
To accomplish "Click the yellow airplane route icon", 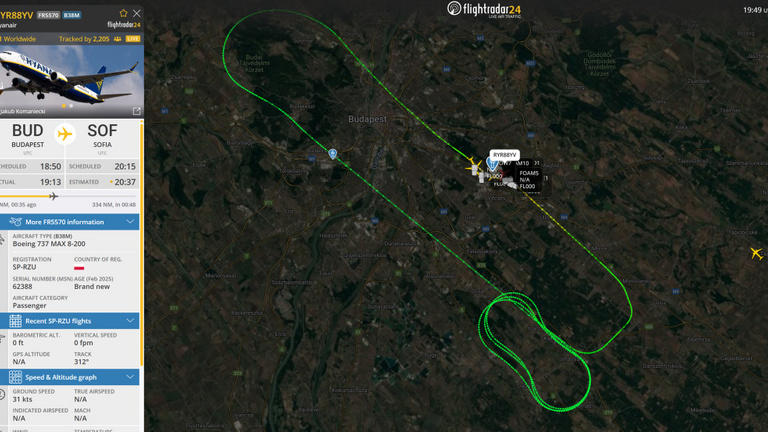I will (x=65, y=134).
